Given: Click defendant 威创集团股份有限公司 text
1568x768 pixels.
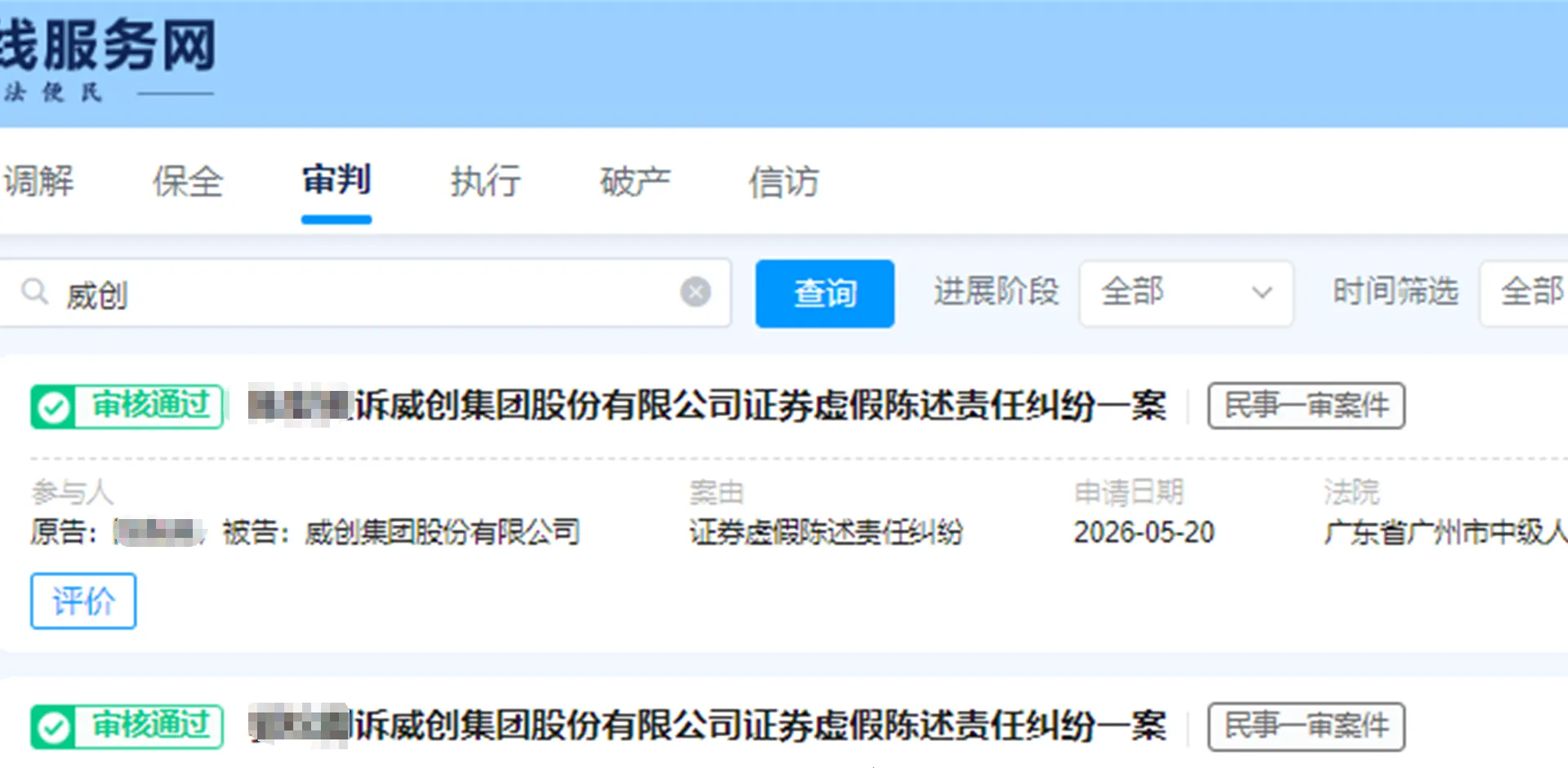Looking at the screenshot, I should click(x=443, y=532).
